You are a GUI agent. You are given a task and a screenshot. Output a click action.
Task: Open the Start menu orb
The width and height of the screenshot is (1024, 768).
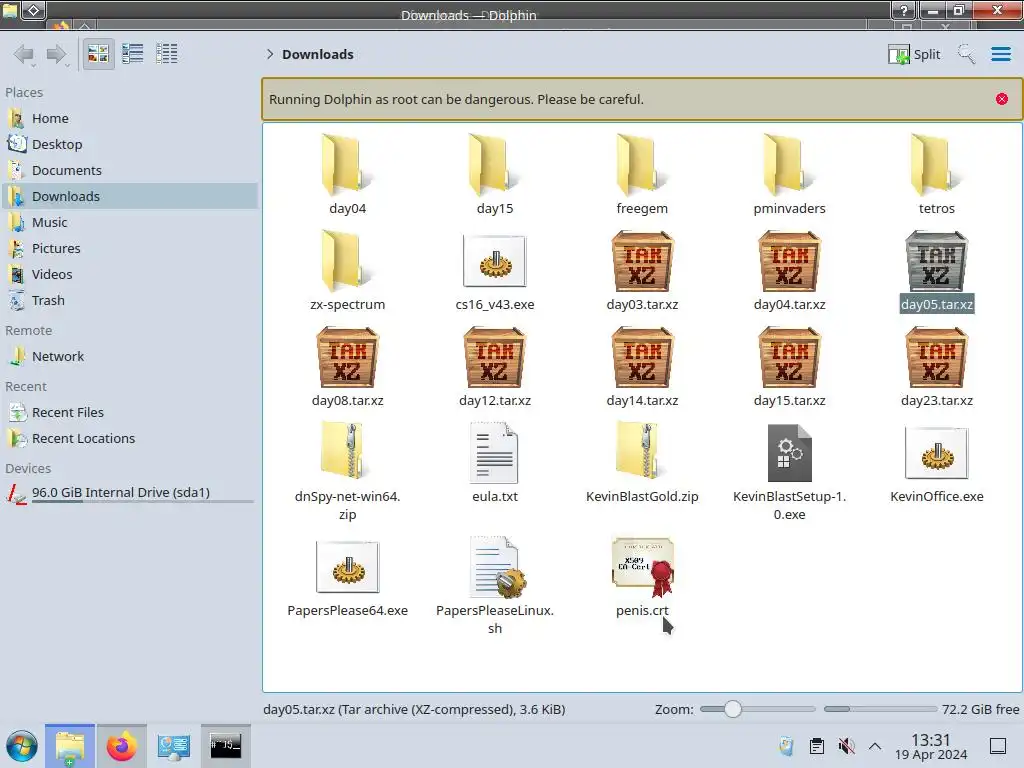tap(22, 746)
